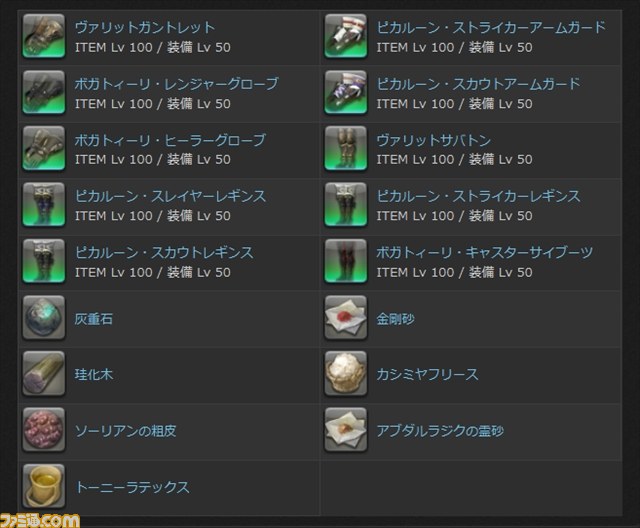Viewport: 640px width, 528px height.
Task: Select the アブダルラジクの霊砂 icon
Action: (346, 430)
